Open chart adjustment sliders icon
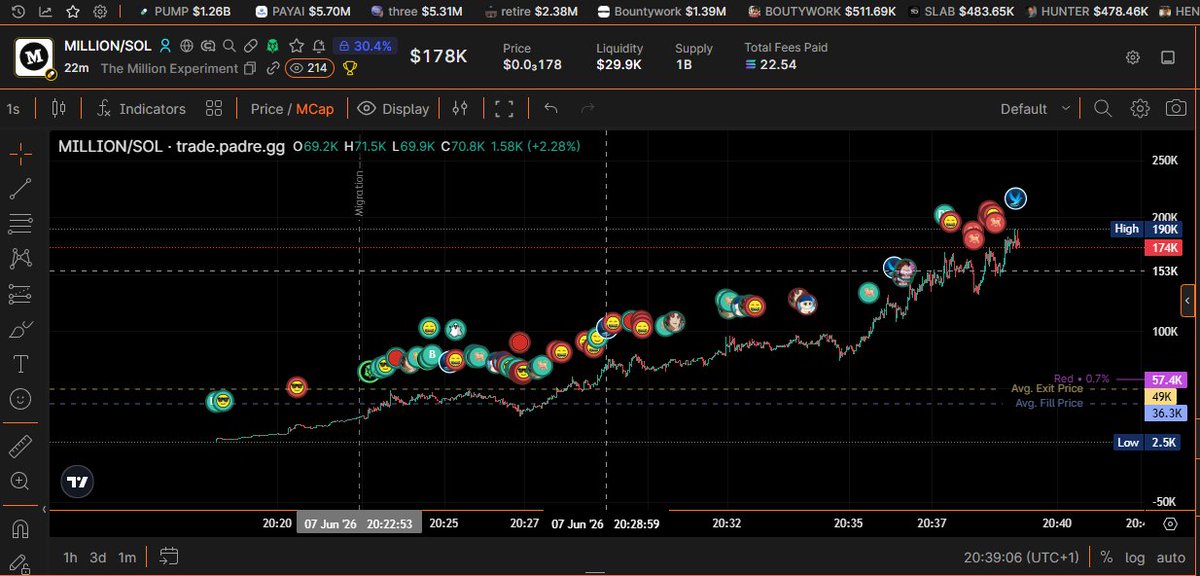Image resolution: width=1200 pixels, height=576 pixels. point(460,108)
